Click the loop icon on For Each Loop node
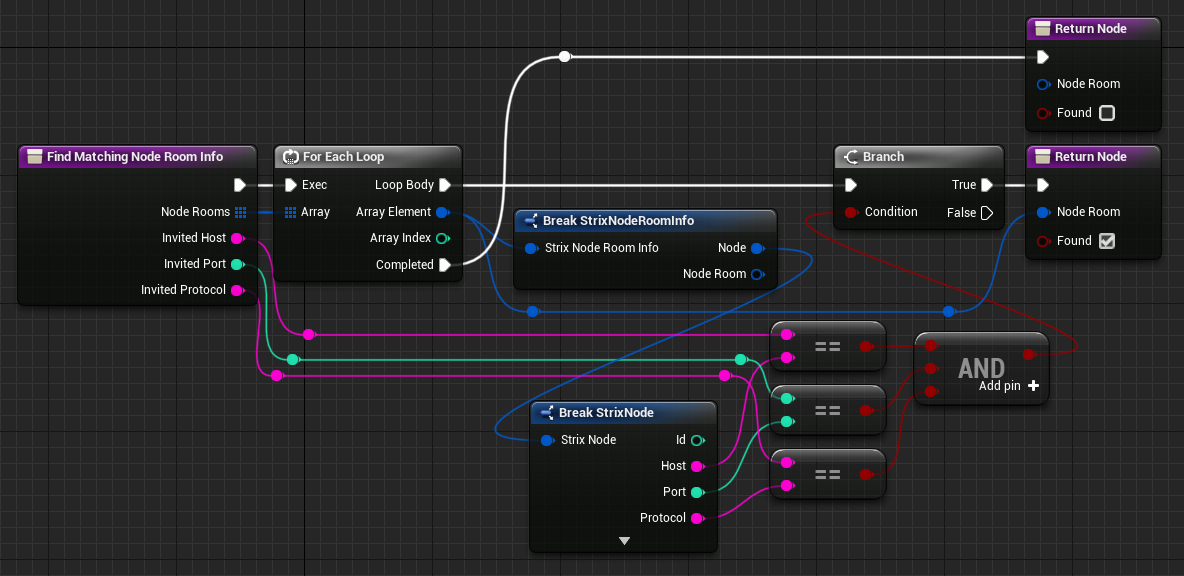The width and height of the screenshot is (1184, 576). click(291, 157)
